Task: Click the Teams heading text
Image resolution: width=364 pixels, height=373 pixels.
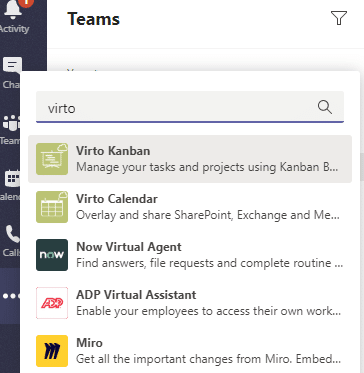Action: pos(93,19)
